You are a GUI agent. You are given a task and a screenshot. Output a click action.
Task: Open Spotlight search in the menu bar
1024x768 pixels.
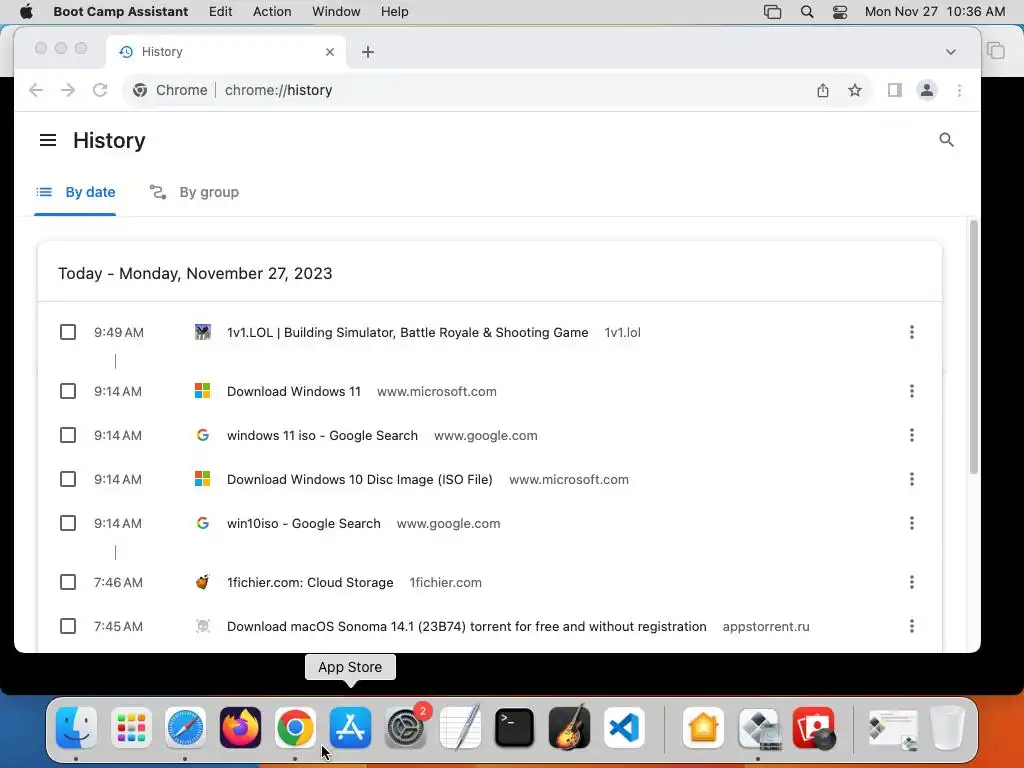pos(807,12)
